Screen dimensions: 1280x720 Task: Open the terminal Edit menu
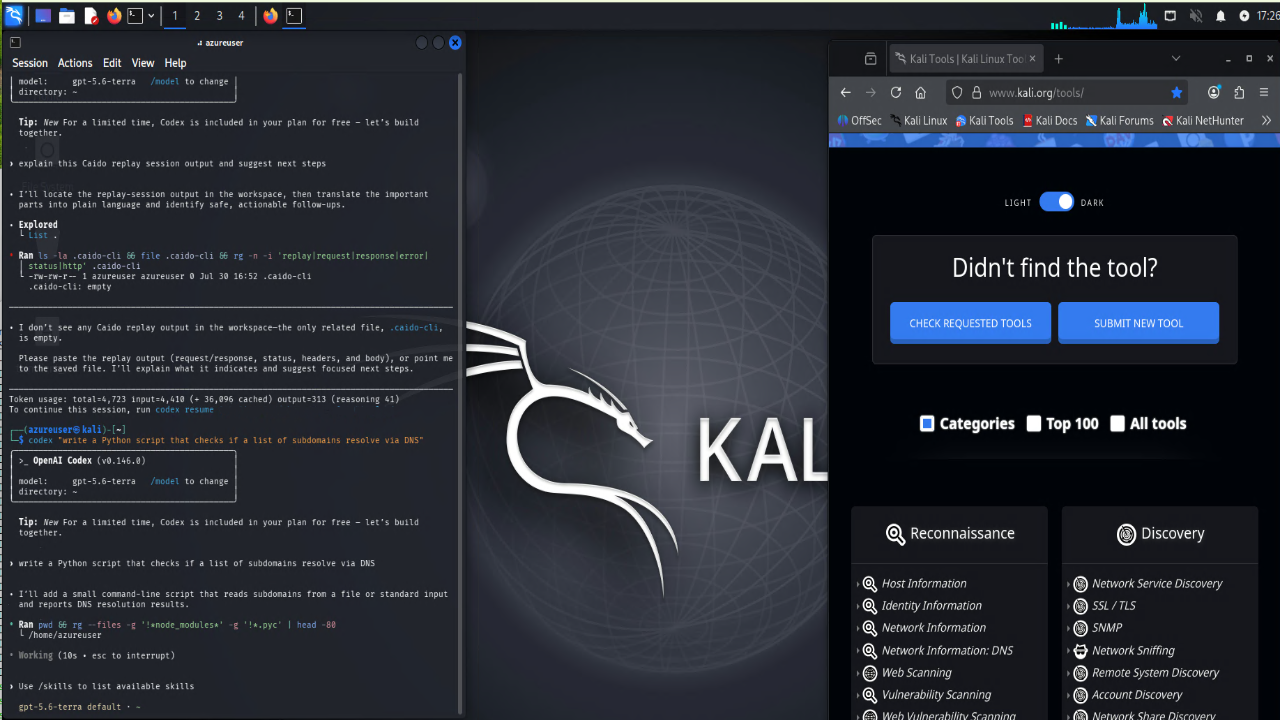click(x=112, y=63)
